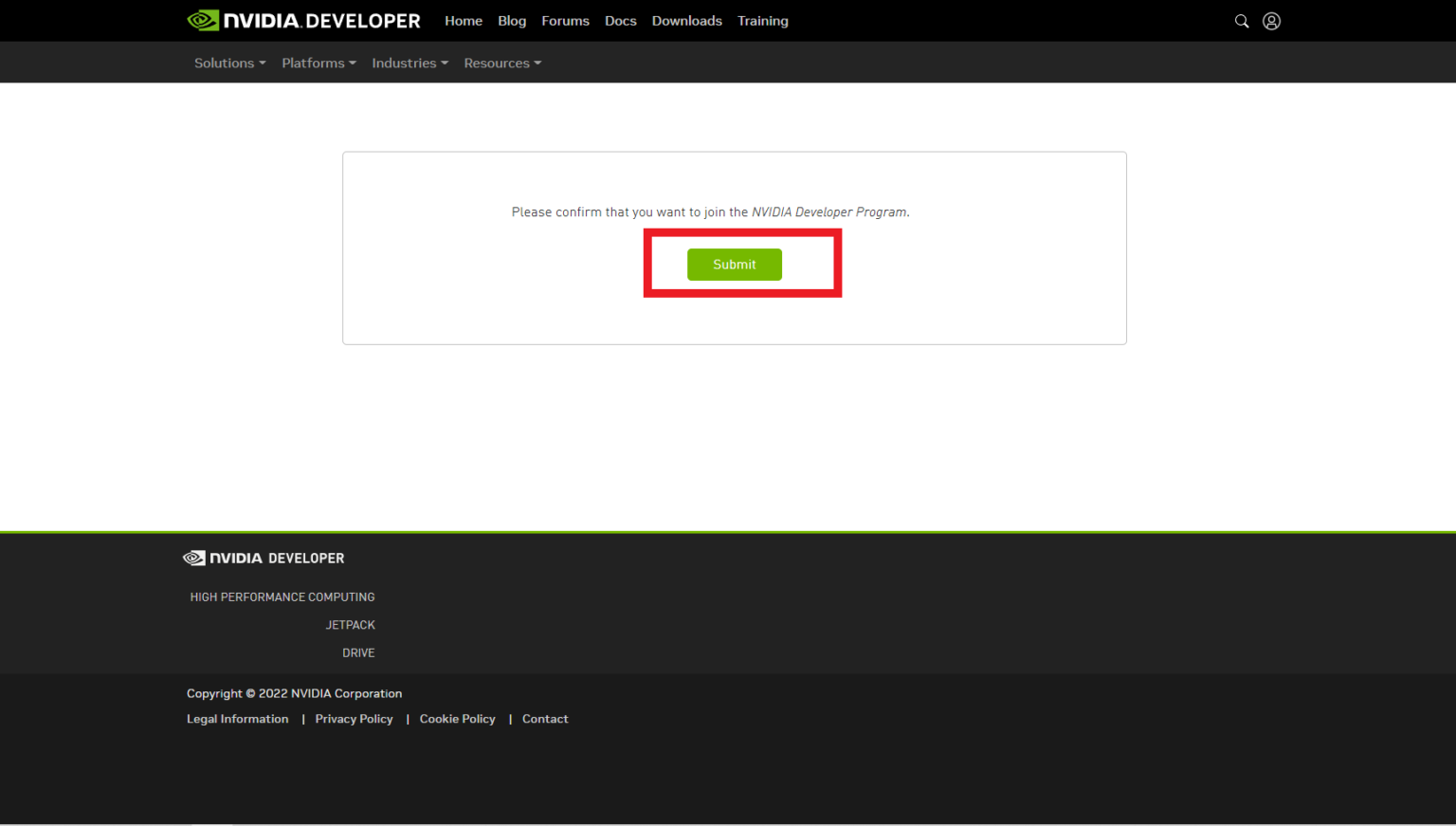1456x826 pixels.
Task: Open the DRIVE footer link
Action: 358,652
